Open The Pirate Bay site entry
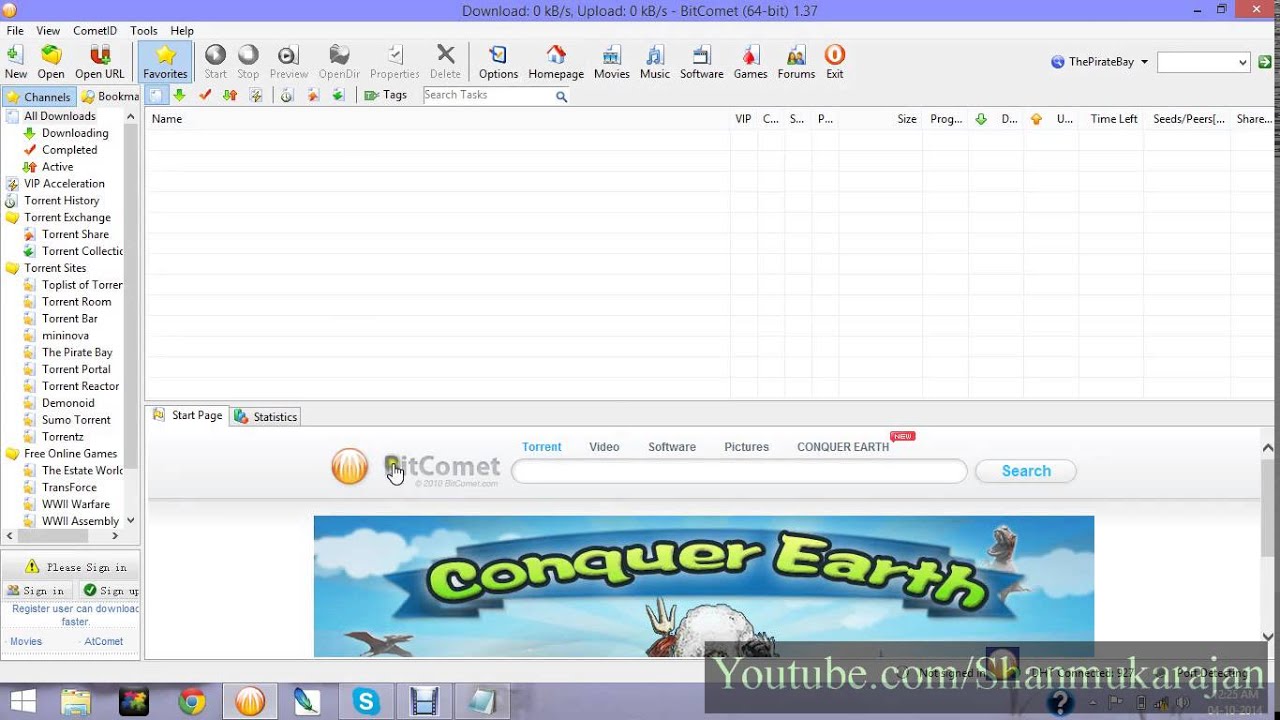1280x720 pixels. click(77, 353)
